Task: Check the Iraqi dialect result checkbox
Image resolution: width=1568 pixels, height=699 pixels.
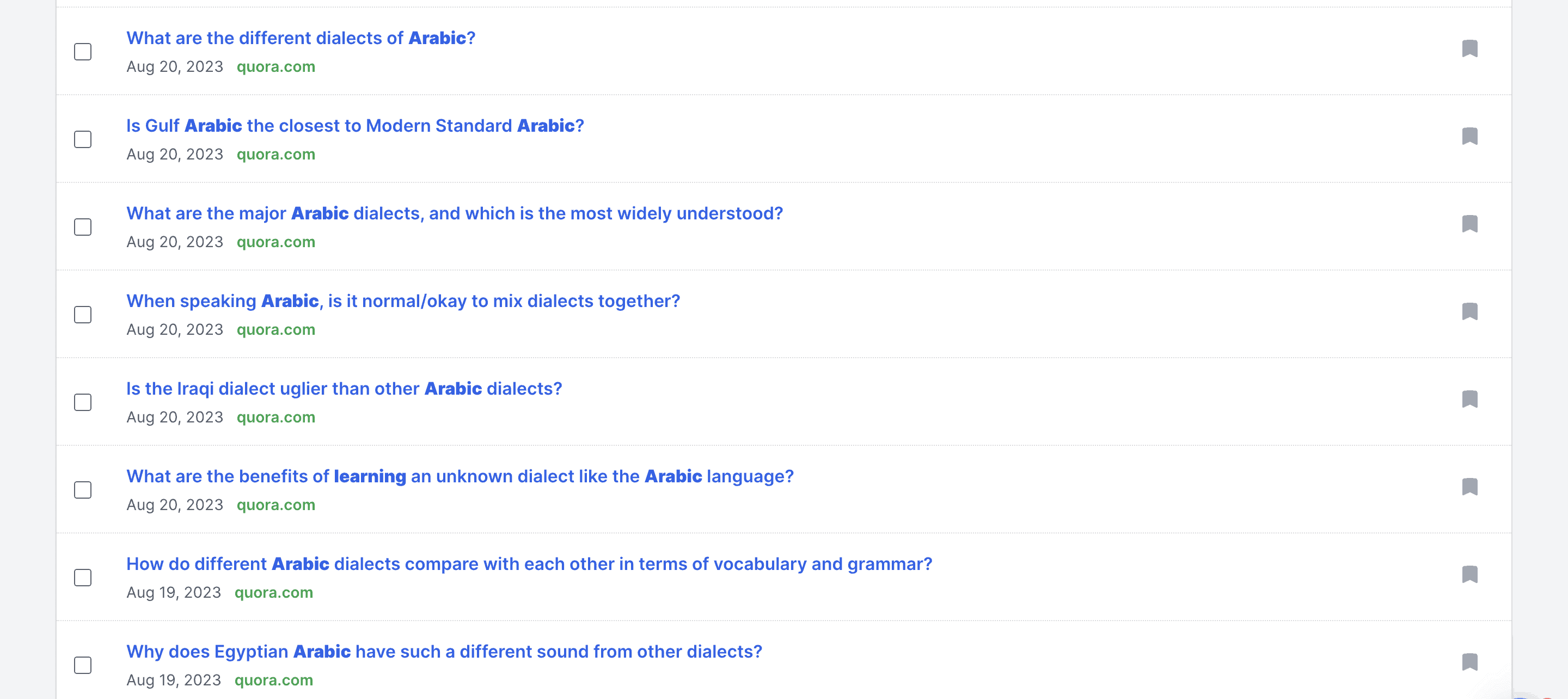Action: (x=82, y=402)
